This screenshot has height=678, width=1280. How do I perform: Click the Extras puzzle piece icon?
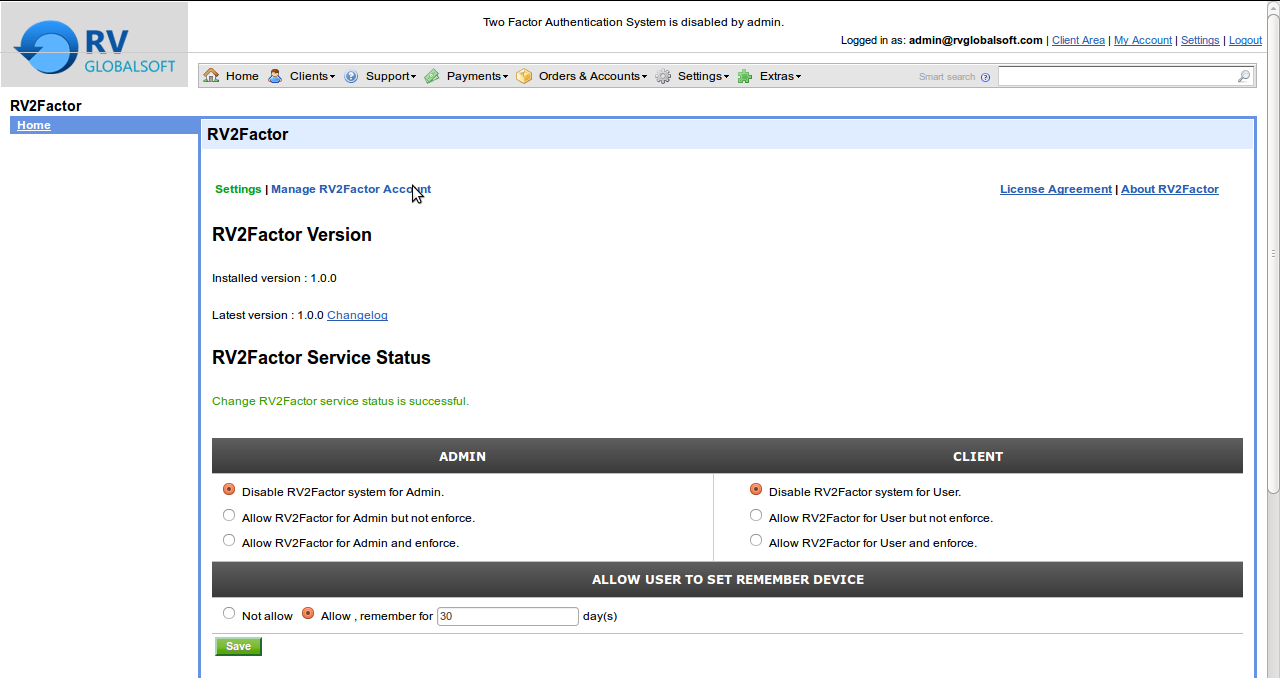click(x=745, y=76)
